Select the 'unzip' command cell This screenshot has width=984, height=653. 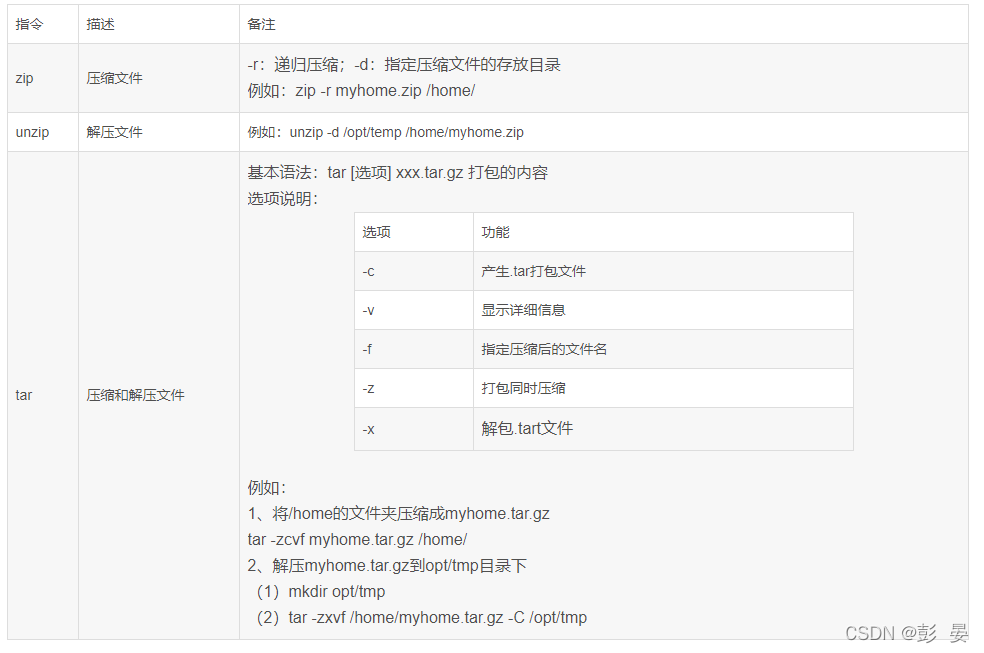pos(43,132)
